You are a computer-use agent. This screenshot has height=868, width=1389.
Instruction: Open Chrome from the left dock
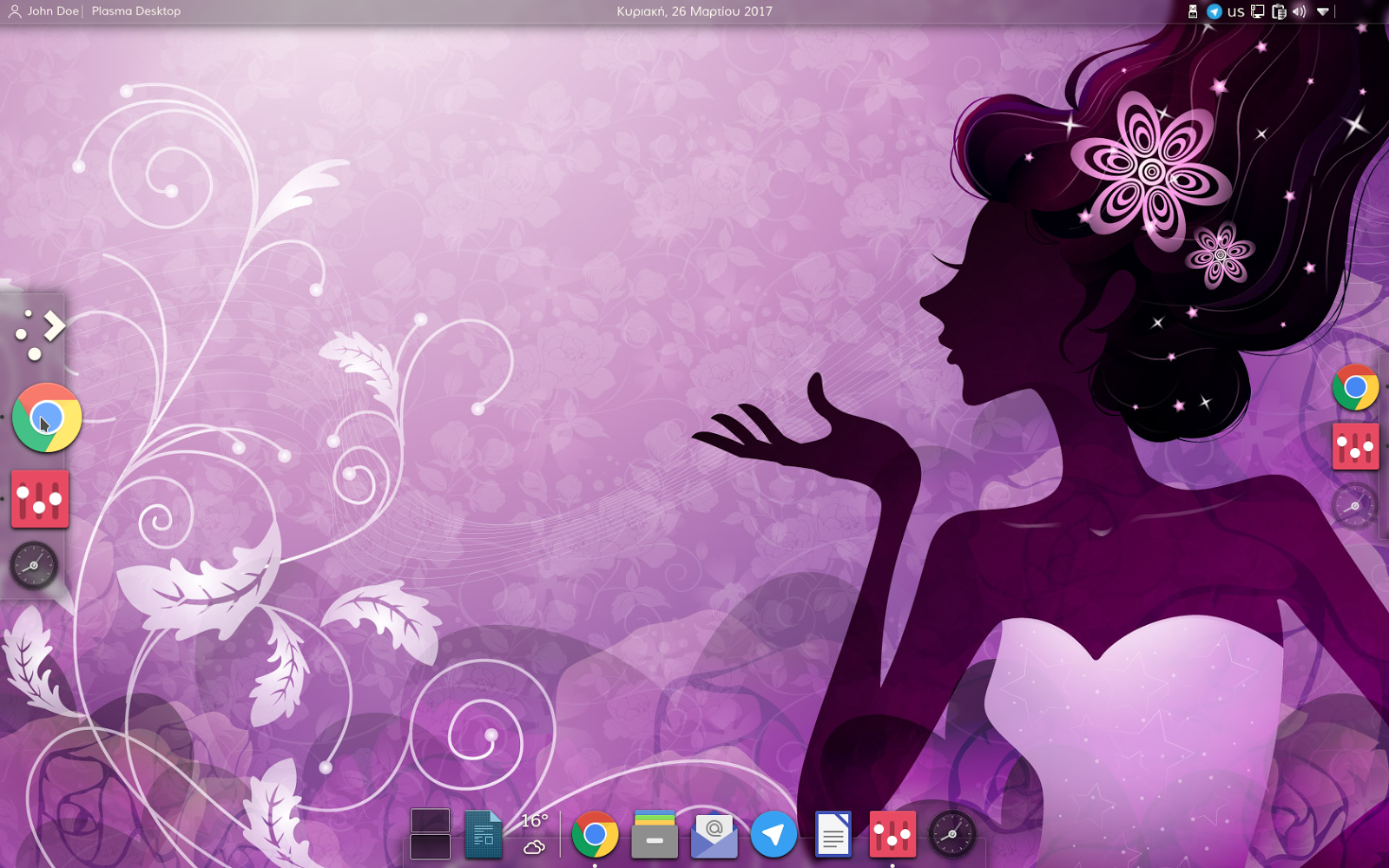pyautogui.click(x=47, y=418)
